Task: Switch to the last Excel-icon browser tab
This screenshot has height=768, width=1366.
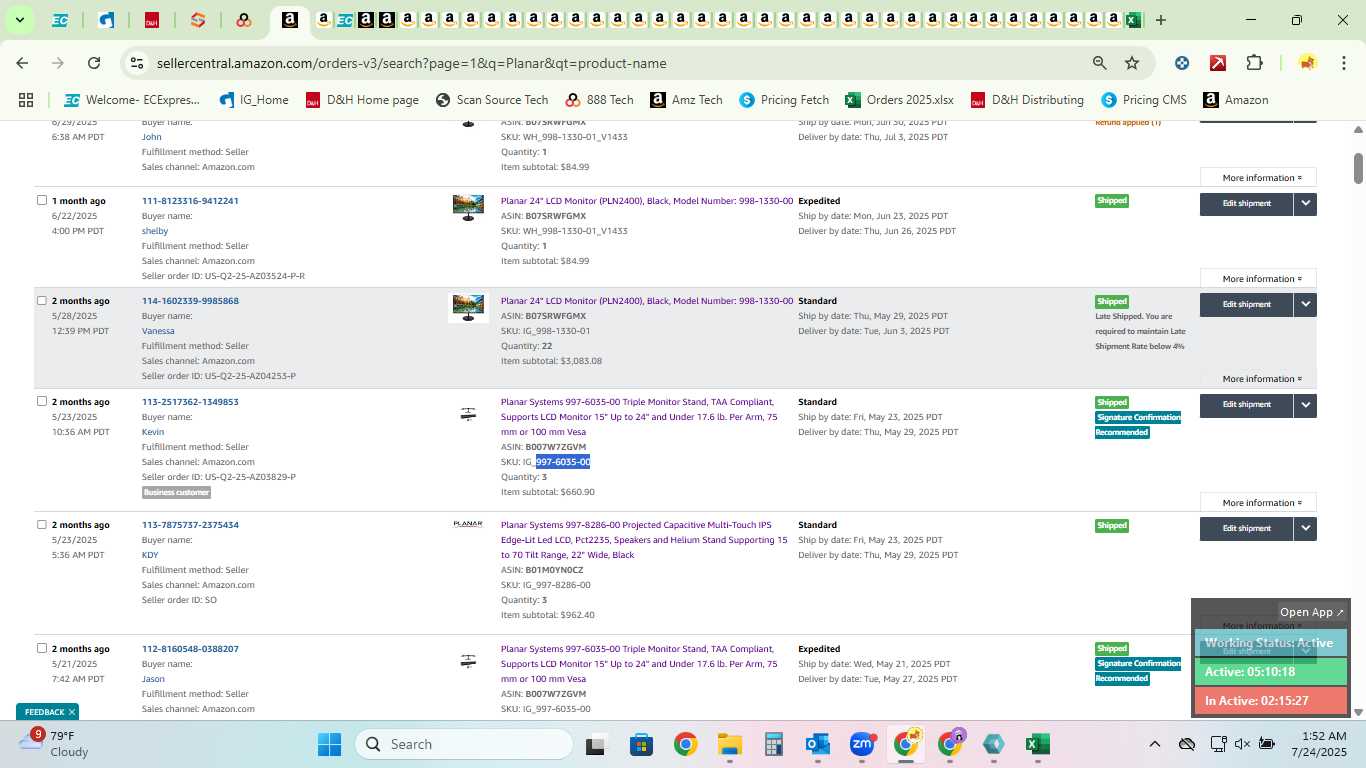Action: (x=1133, y=19)
